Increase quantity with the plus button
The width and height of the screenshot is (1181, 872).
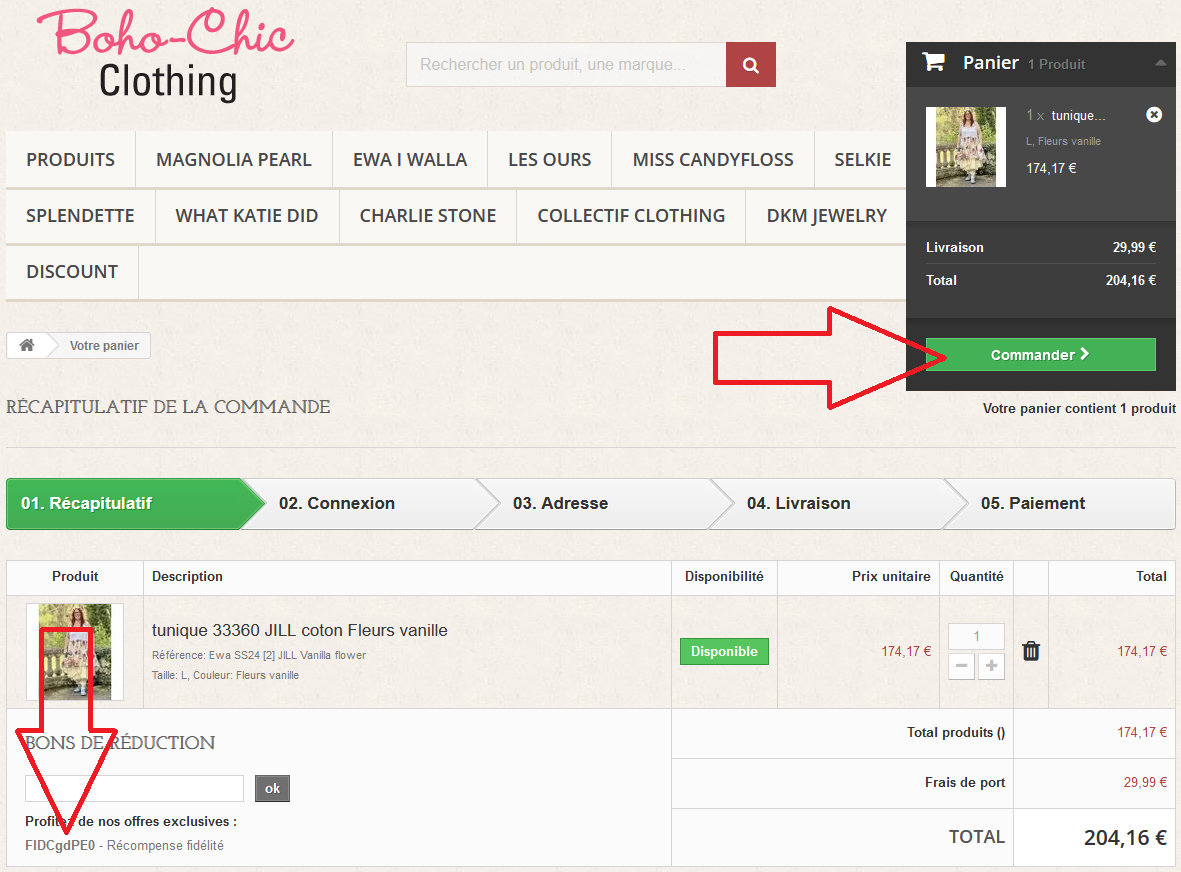point(991,666)
